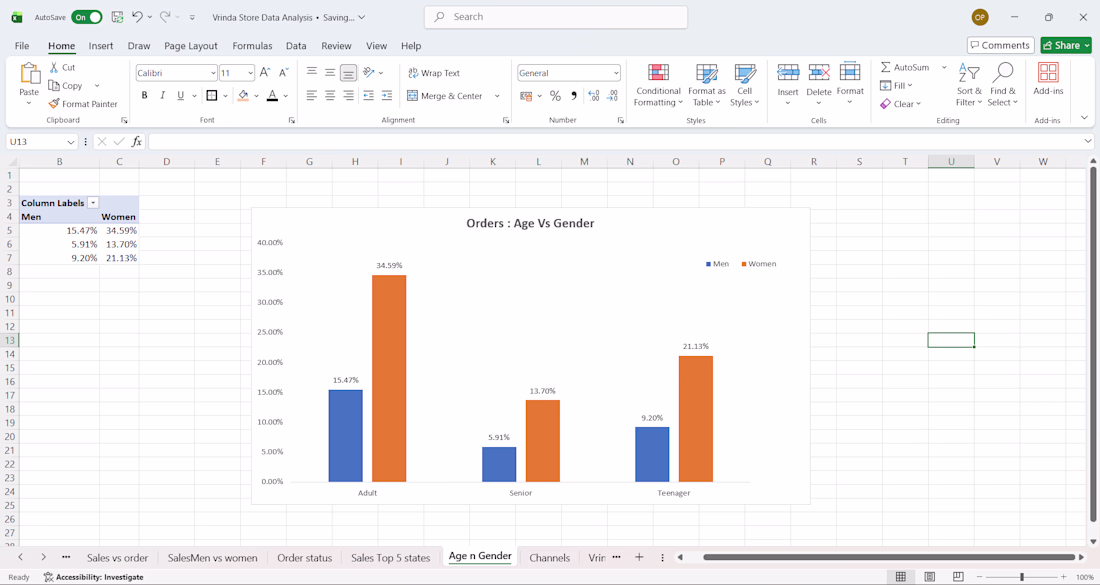Apply percent style number format

pyautogui.click(x=555, y=96)
